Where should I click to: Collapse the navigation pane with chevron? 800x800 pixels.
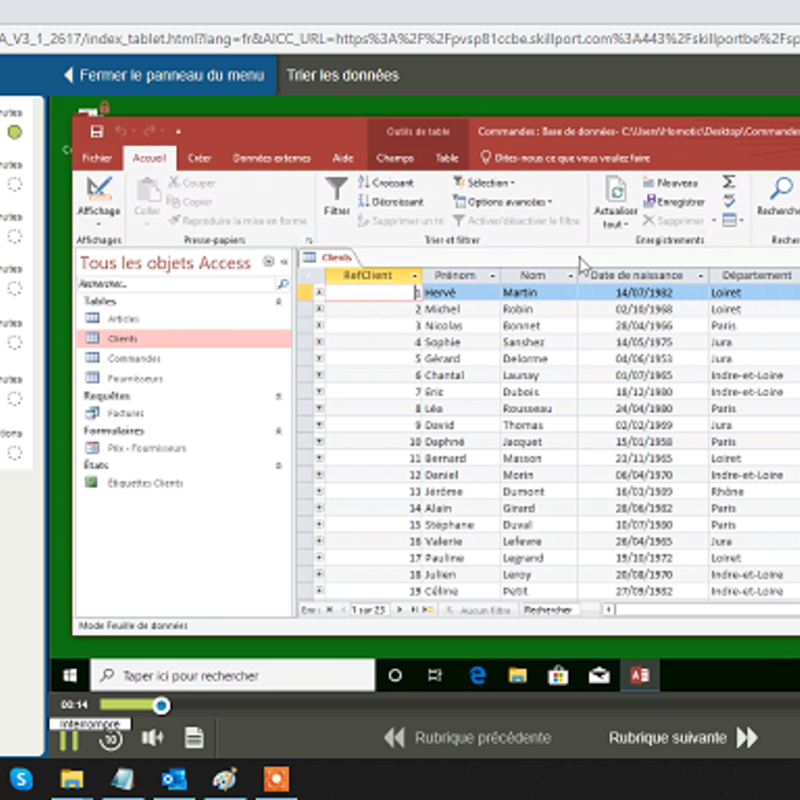(x=284, y=262)
